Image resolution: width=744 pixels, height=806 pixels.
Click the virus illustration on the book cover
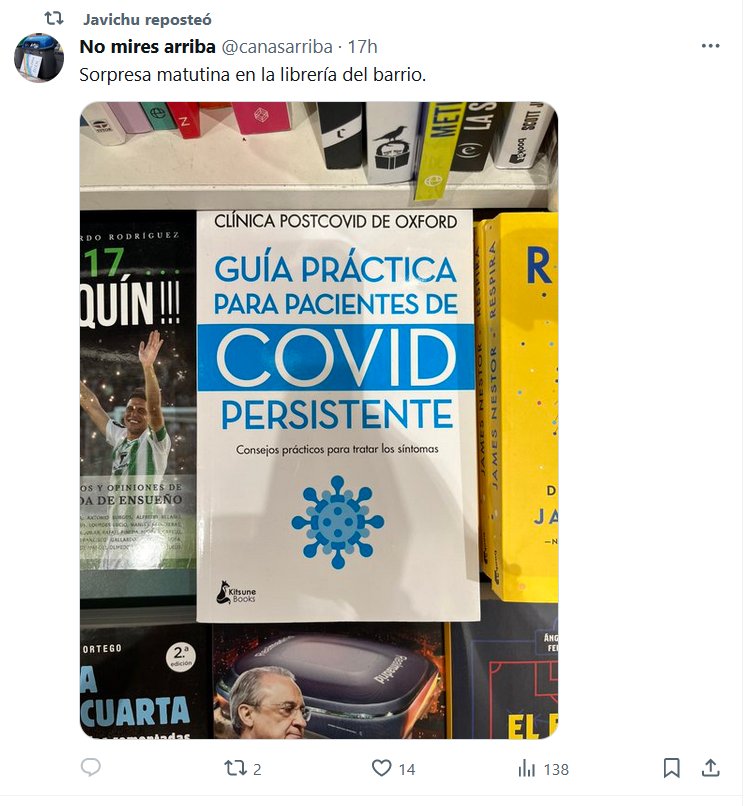(337, 522)
